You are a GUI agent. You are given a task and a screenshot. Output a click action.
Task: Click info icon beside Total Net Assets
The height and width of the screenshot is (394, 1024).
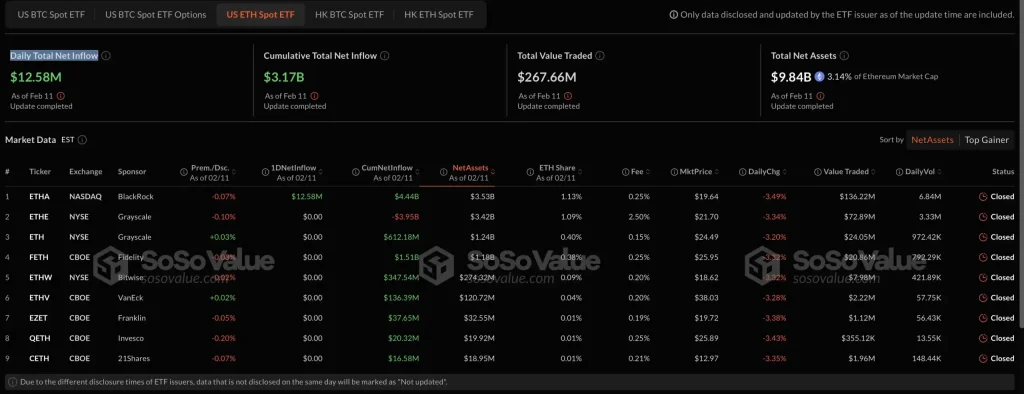[844, 56]
